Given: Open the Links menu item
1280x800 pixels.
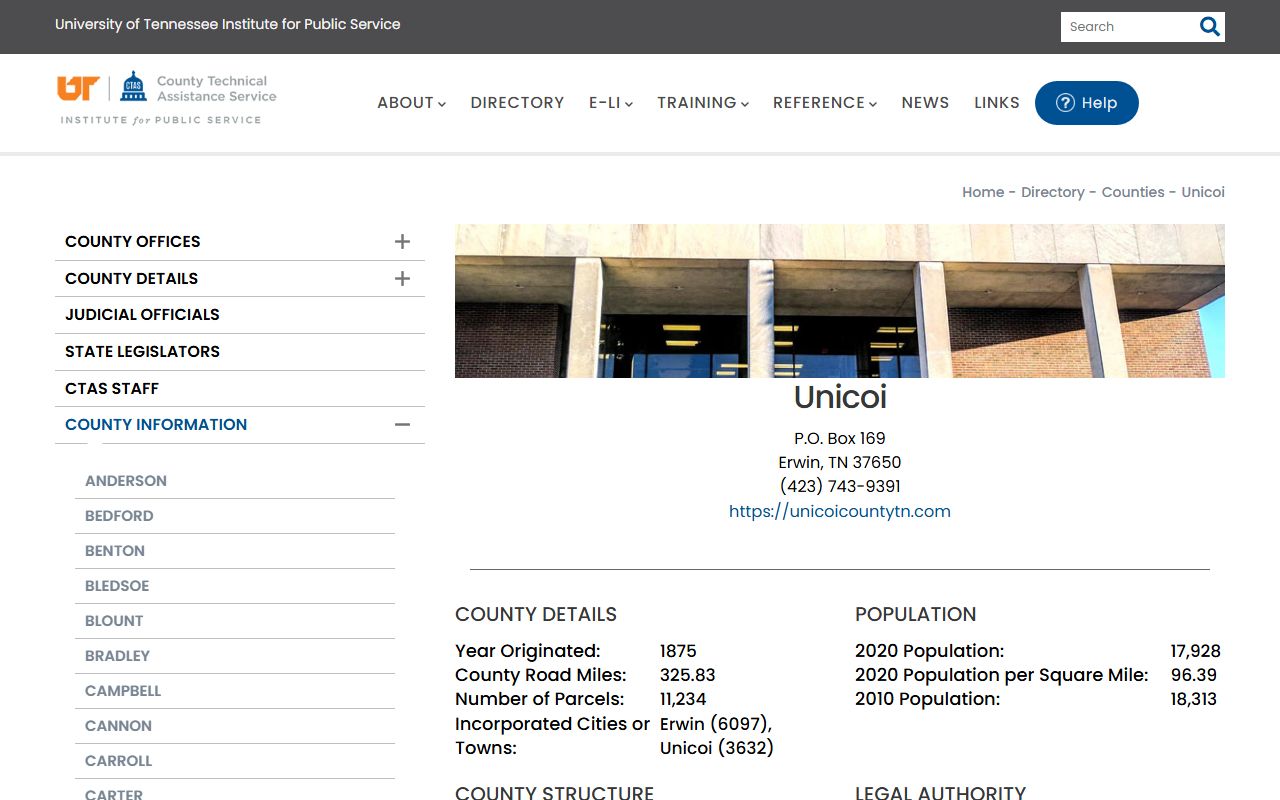Looking at the screenshot, I should [x=997, y=103].
